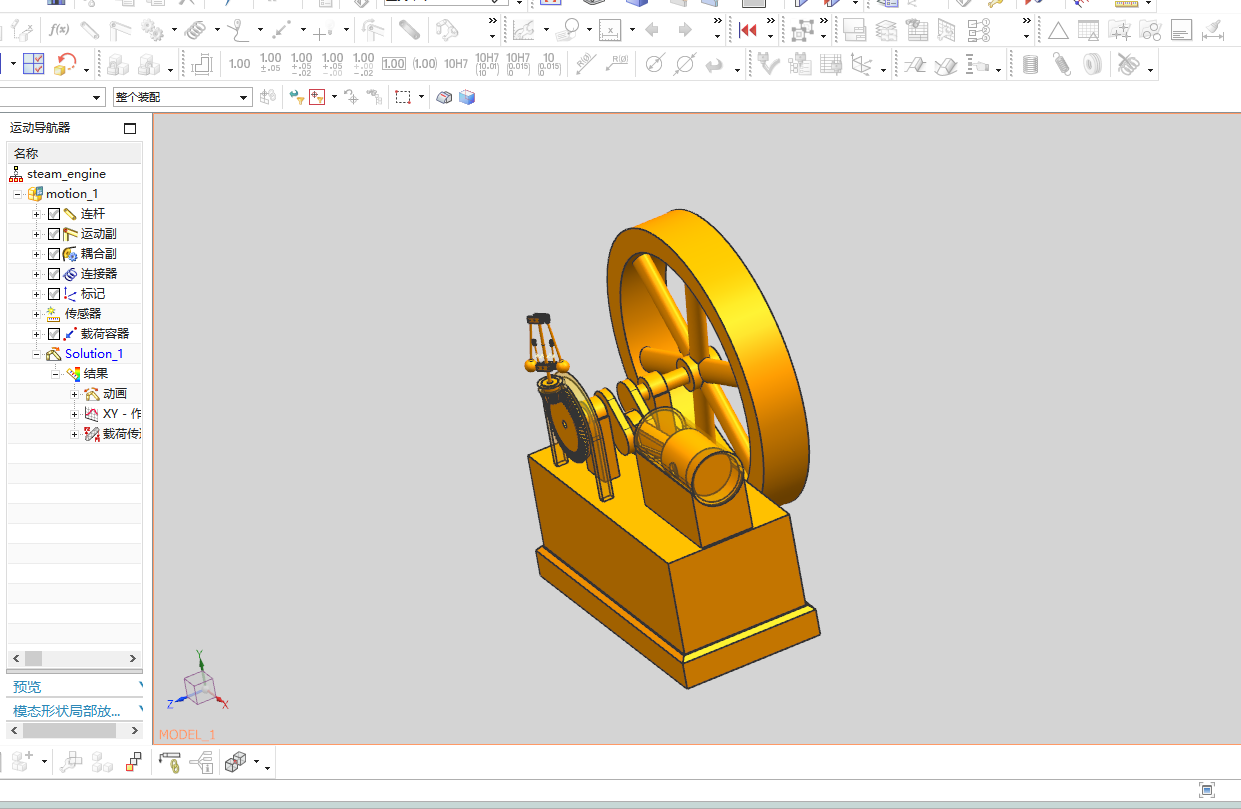
Task: Click the red assembly constraint icon
Action: (x=133, y=763)
